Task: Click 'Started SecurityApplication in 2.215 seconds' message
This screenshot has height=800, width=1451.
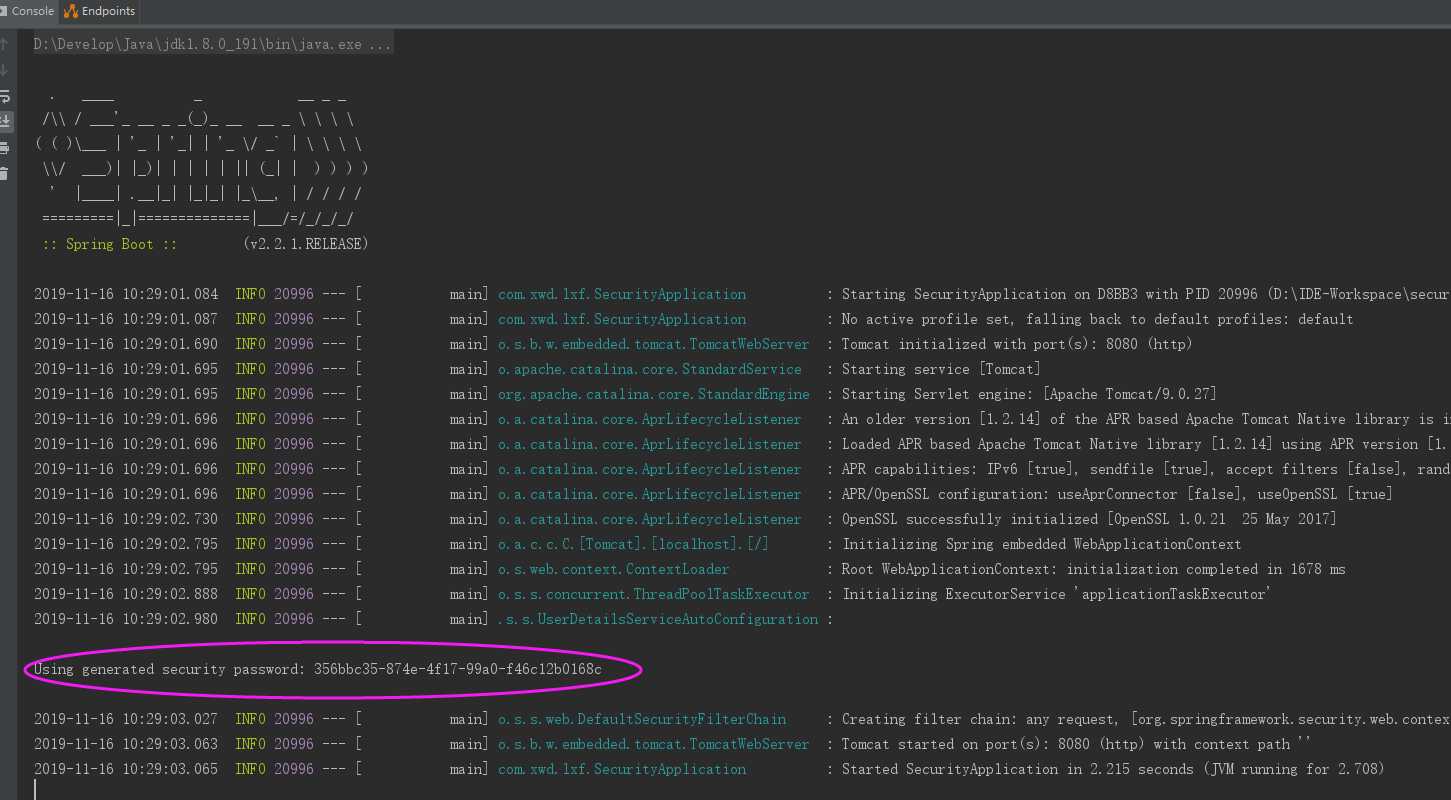Action: [1113, 769]
